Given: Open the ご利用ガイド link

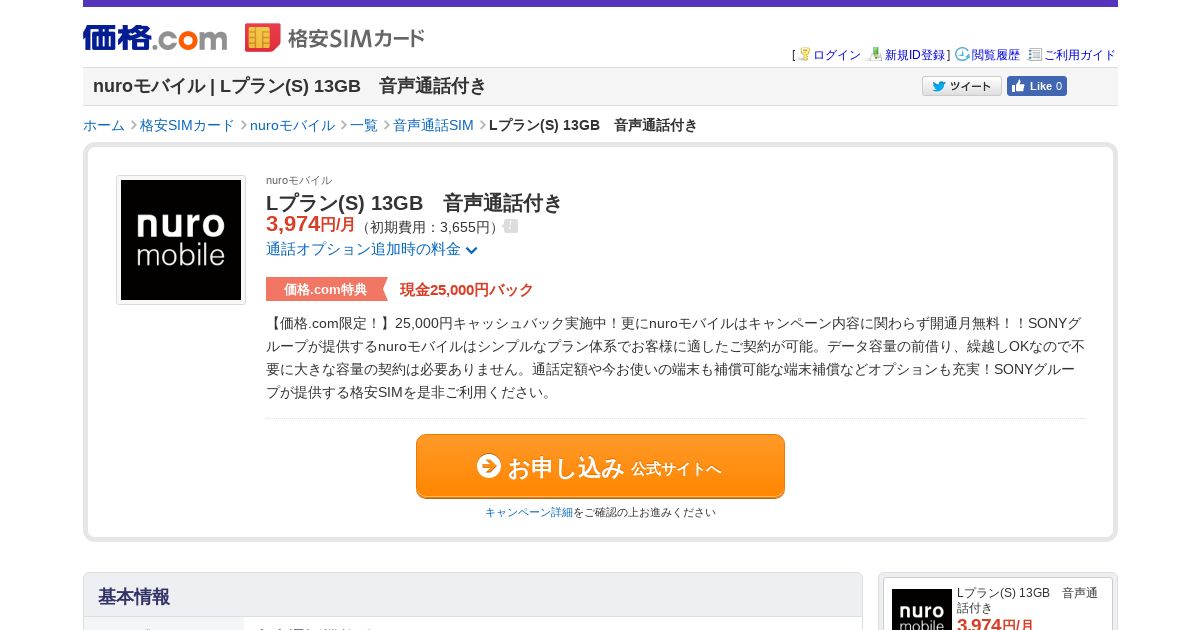Looking at the screenshot, I should pos(1080,55).
